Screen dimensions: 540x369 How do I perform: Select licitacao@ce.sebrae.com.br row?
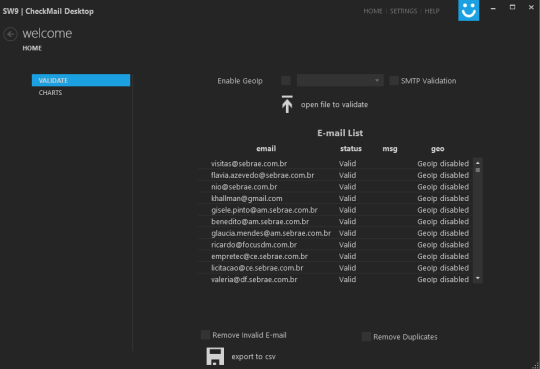coord(335,268)
